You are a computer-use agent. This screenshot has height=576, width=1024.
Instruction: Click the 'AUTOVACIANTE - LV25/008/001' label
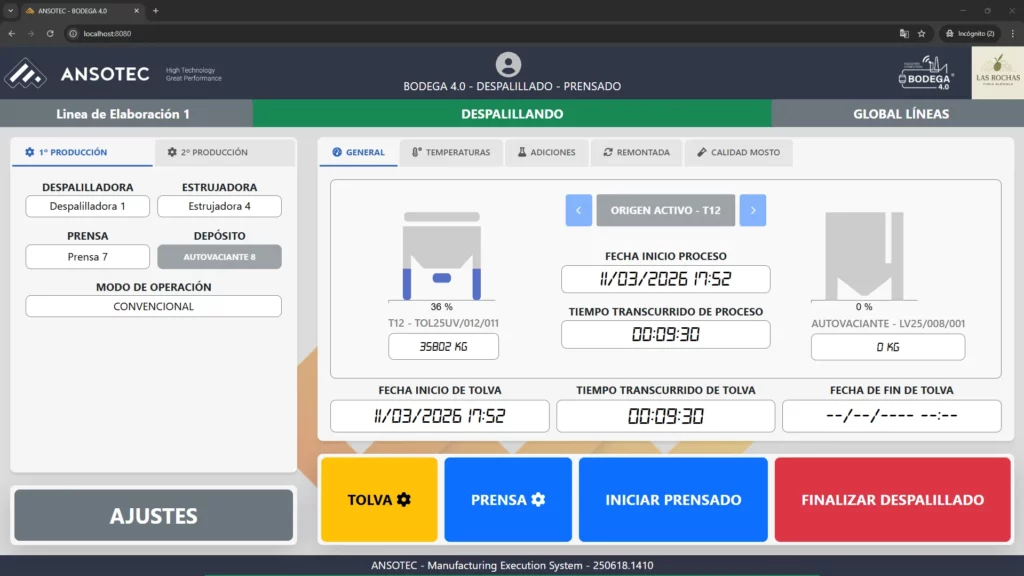point(888,323)
